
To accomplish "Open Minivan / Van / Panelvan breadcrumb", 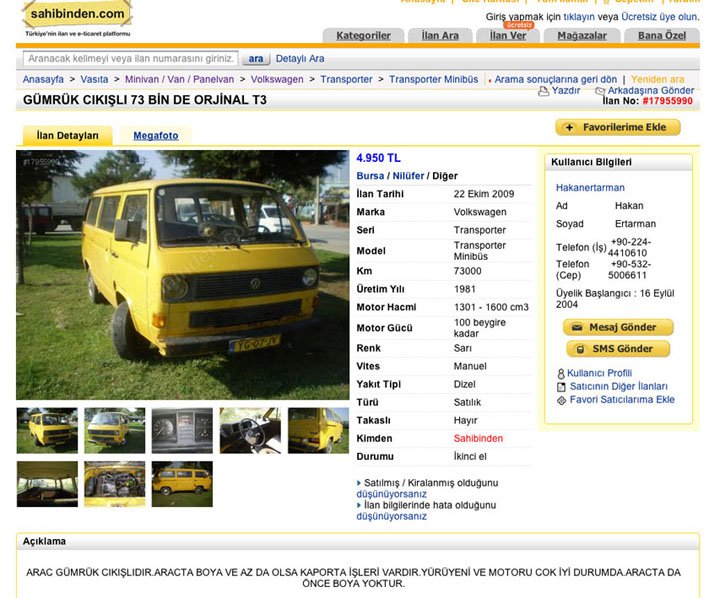I will (x=180, y=79).
